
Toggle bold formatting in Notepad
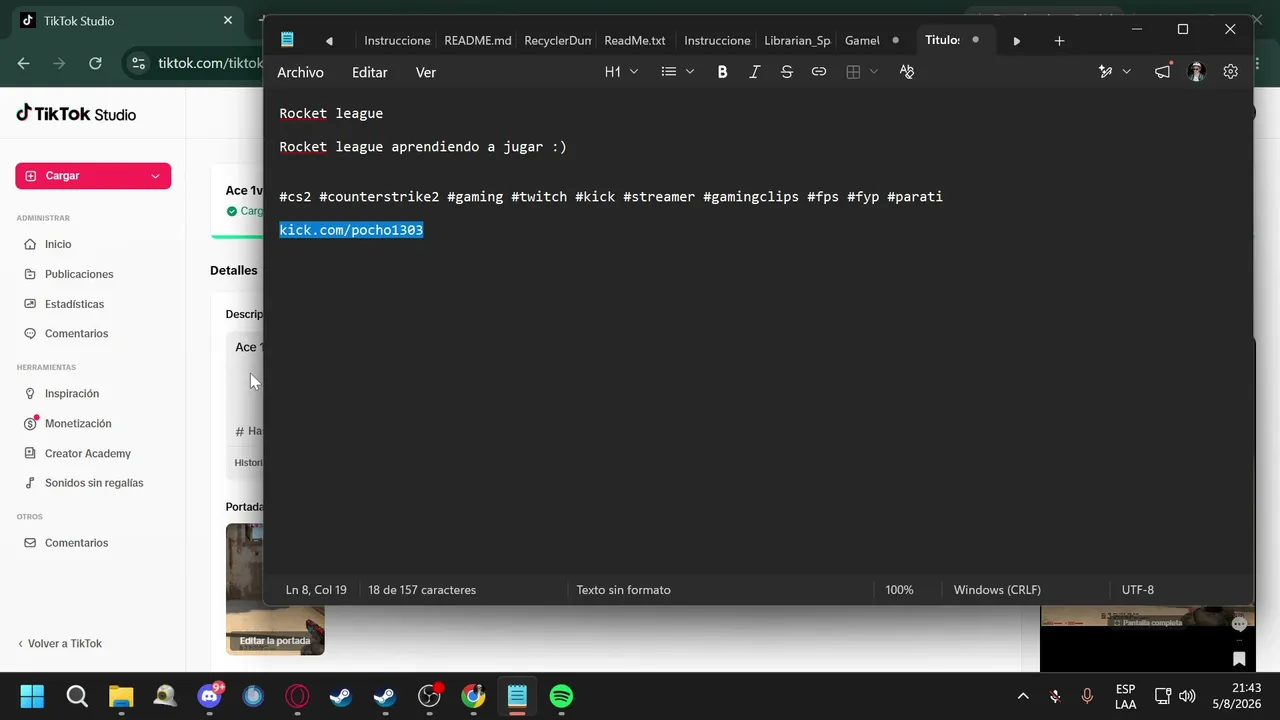click(x=722, y=72)
